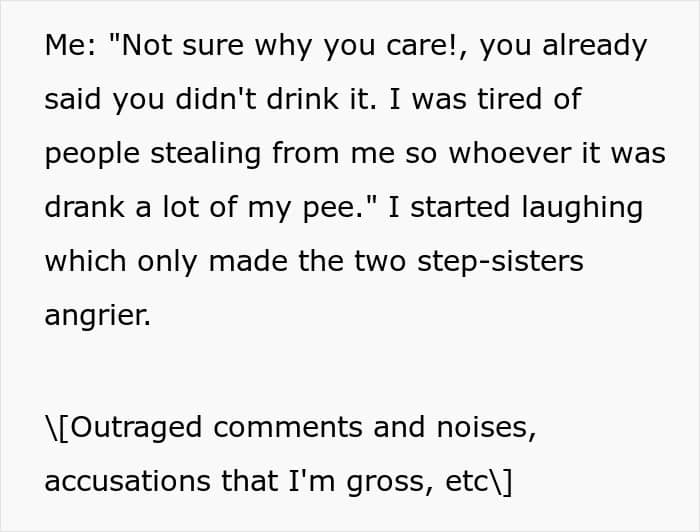Screen dimensions: 700x532
Task: Click the word "Outraged" in the bracketed note
Action: click(x=136, y=428)
